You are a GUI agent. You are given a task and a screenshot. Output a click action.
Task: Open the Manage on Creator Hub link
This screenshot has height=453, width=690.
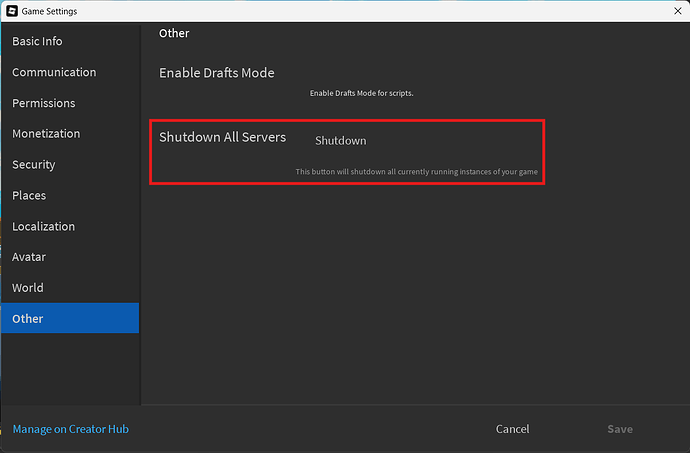pos(70,429)
